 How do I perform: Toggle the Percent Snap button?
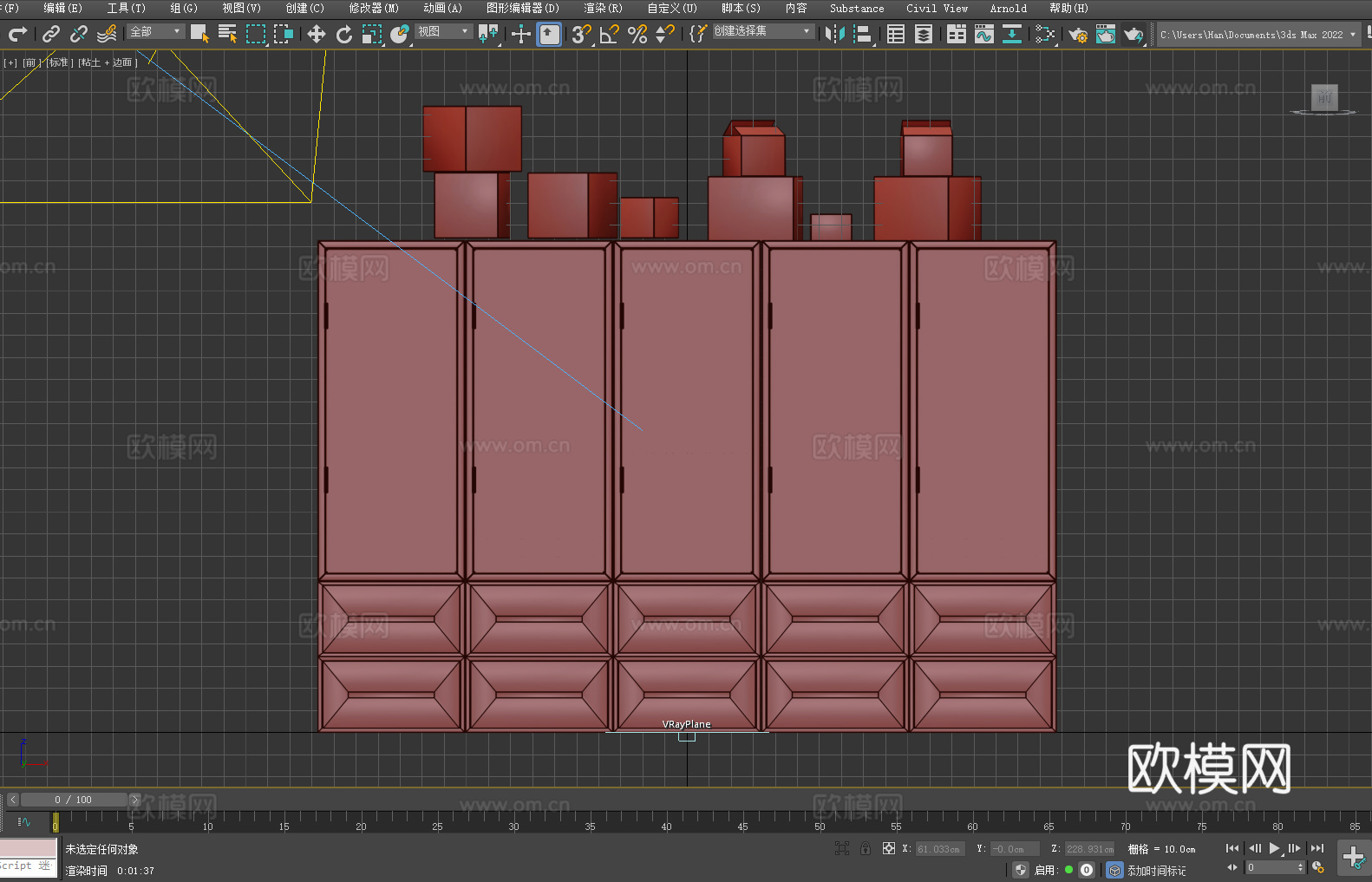637,34
